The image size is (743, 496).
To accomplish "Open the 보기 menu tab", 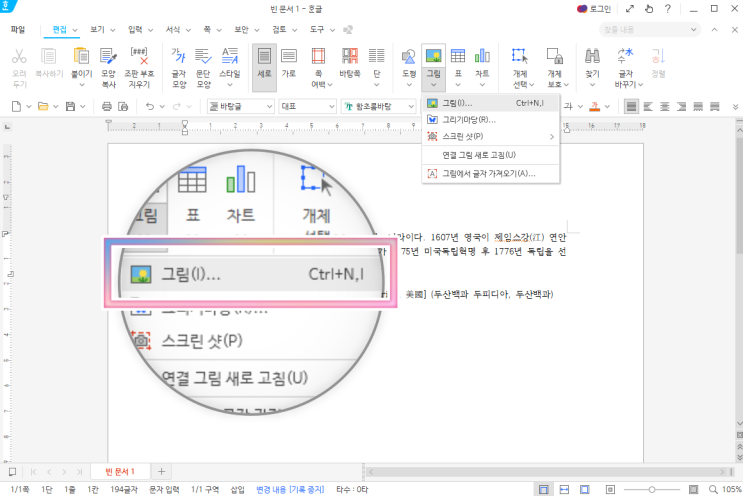I will (98, 29).
